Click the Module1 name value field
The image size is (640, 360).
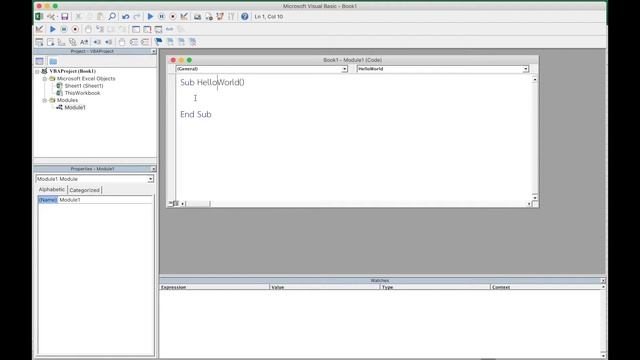[x=105, y=200]
